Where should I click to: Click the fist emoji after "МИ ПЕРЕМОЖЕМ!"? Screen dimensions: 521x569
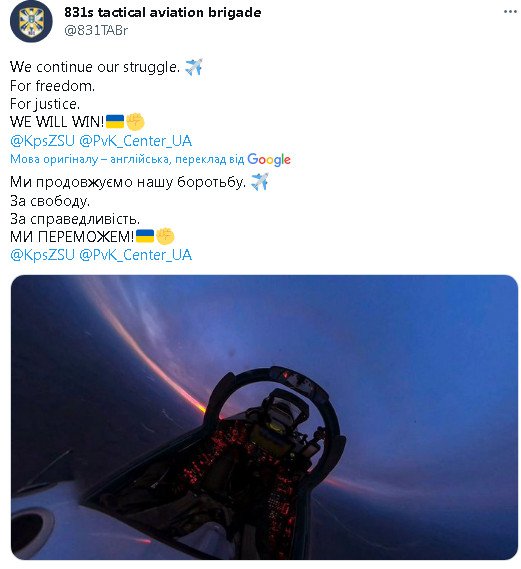click(165, 236)
